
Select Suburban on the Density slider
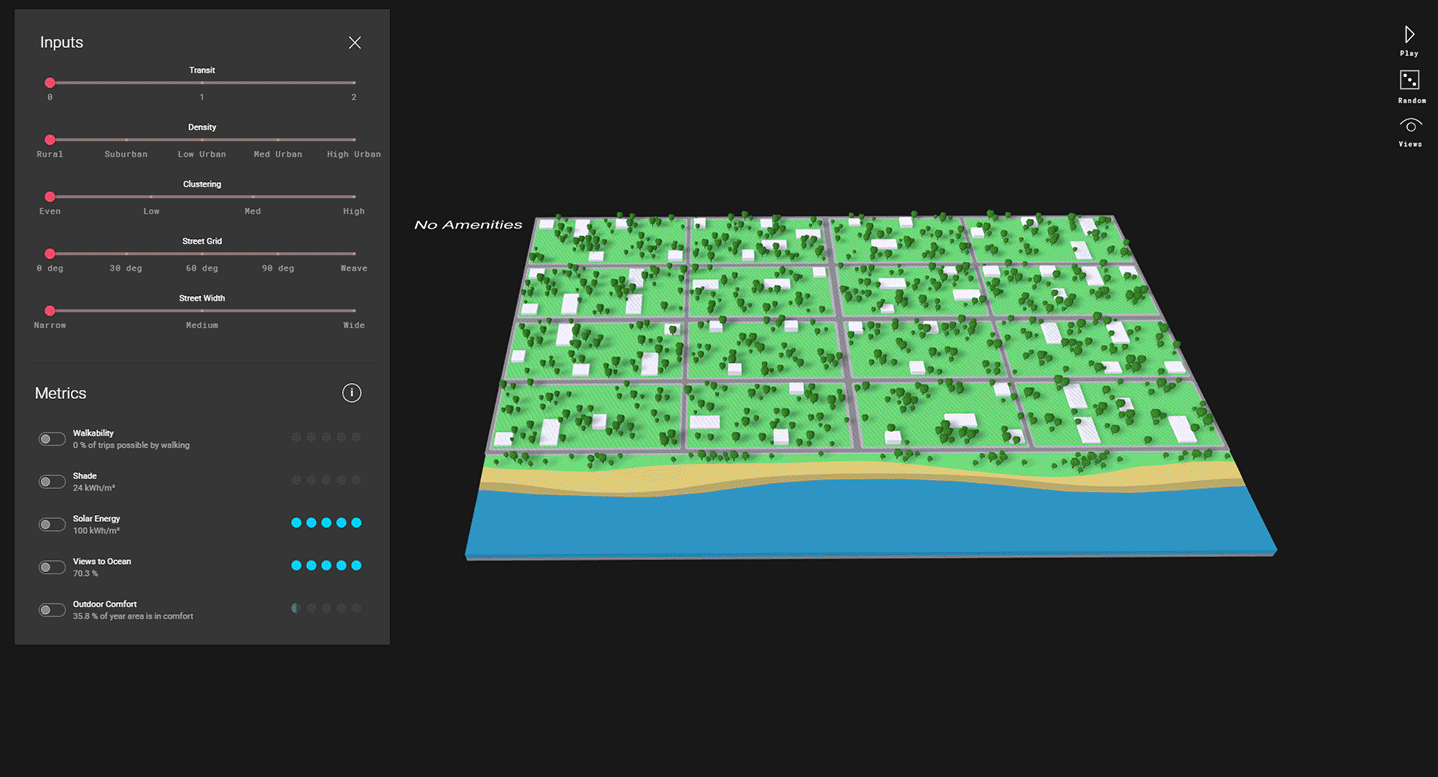pyautogui.click(x=126, y=140)
